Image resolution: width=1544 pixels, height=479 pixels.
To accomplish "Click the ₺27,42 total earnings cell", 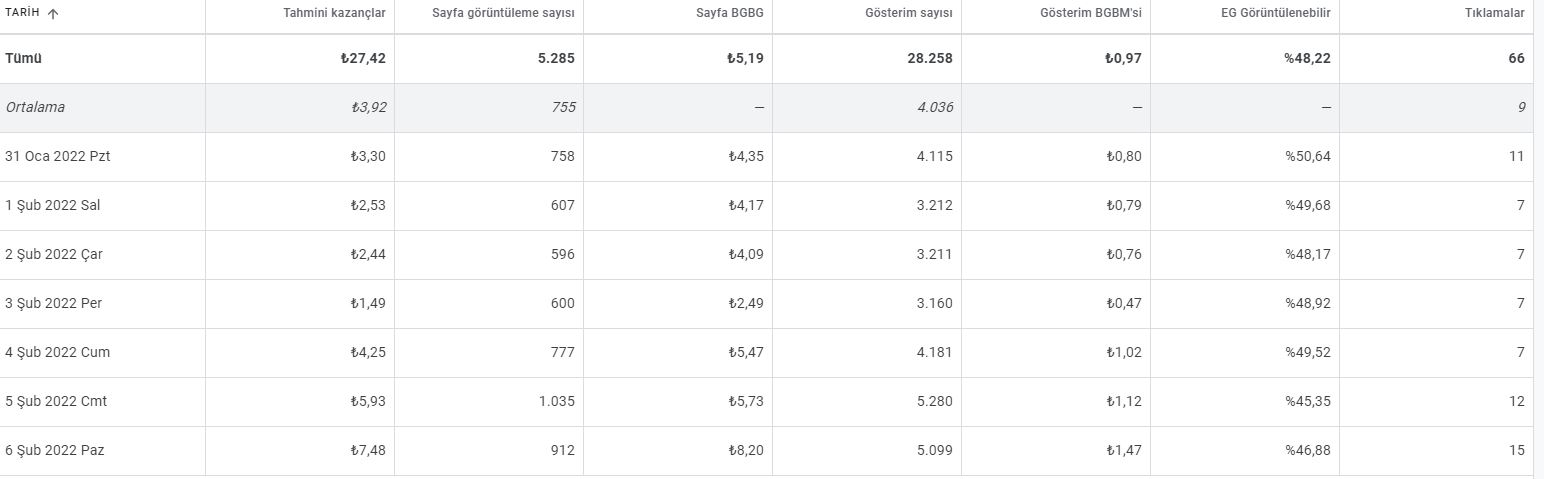I will [x=363, y=59].
